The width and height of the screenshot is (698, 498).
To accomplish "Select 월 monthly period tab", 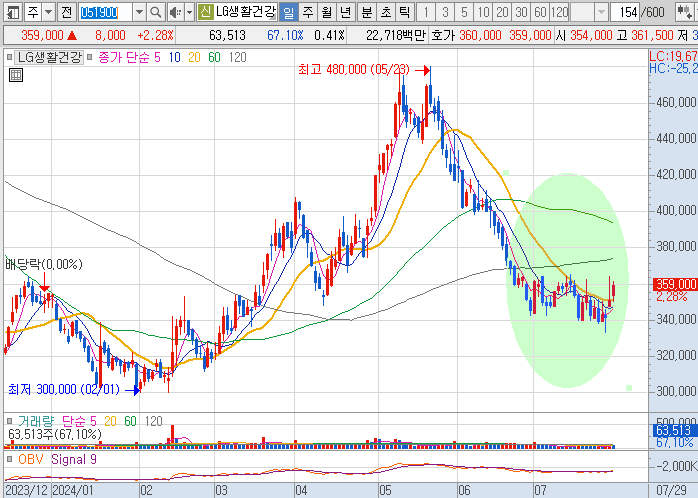I will 326,12.
